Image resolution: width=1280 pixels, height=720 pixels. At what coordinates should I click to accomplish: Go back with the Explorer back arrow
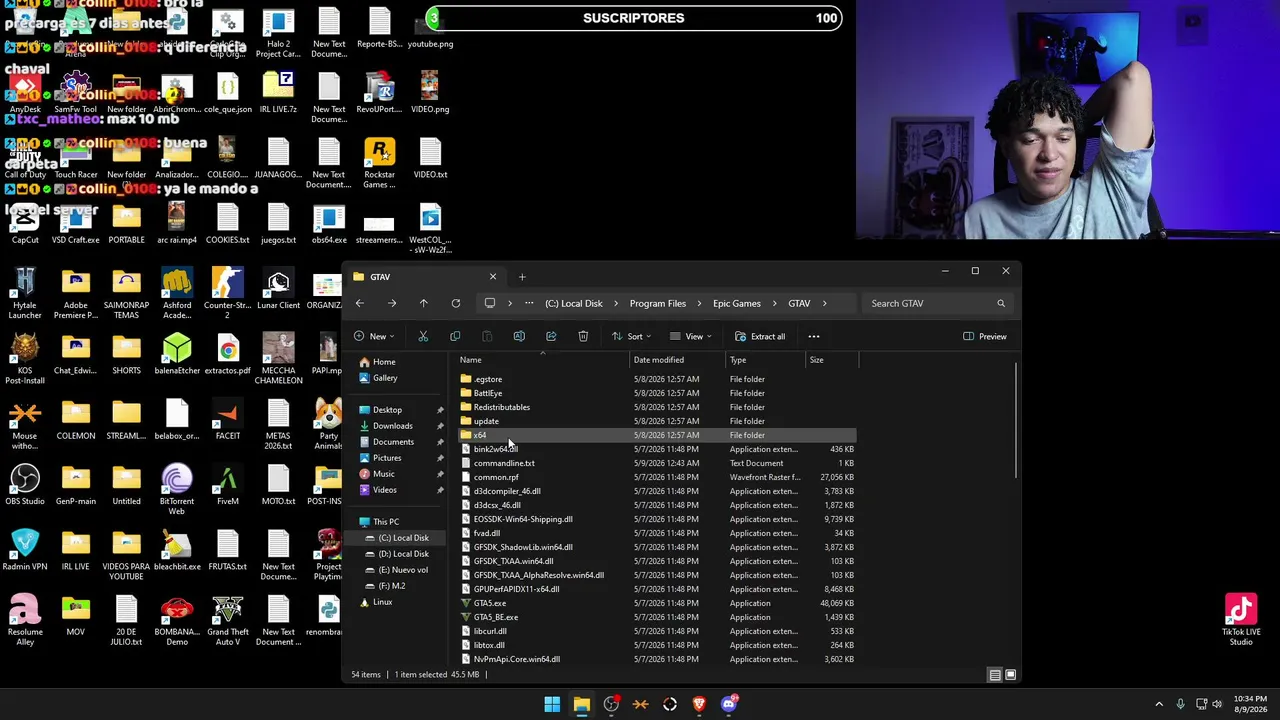pos(360,303)
